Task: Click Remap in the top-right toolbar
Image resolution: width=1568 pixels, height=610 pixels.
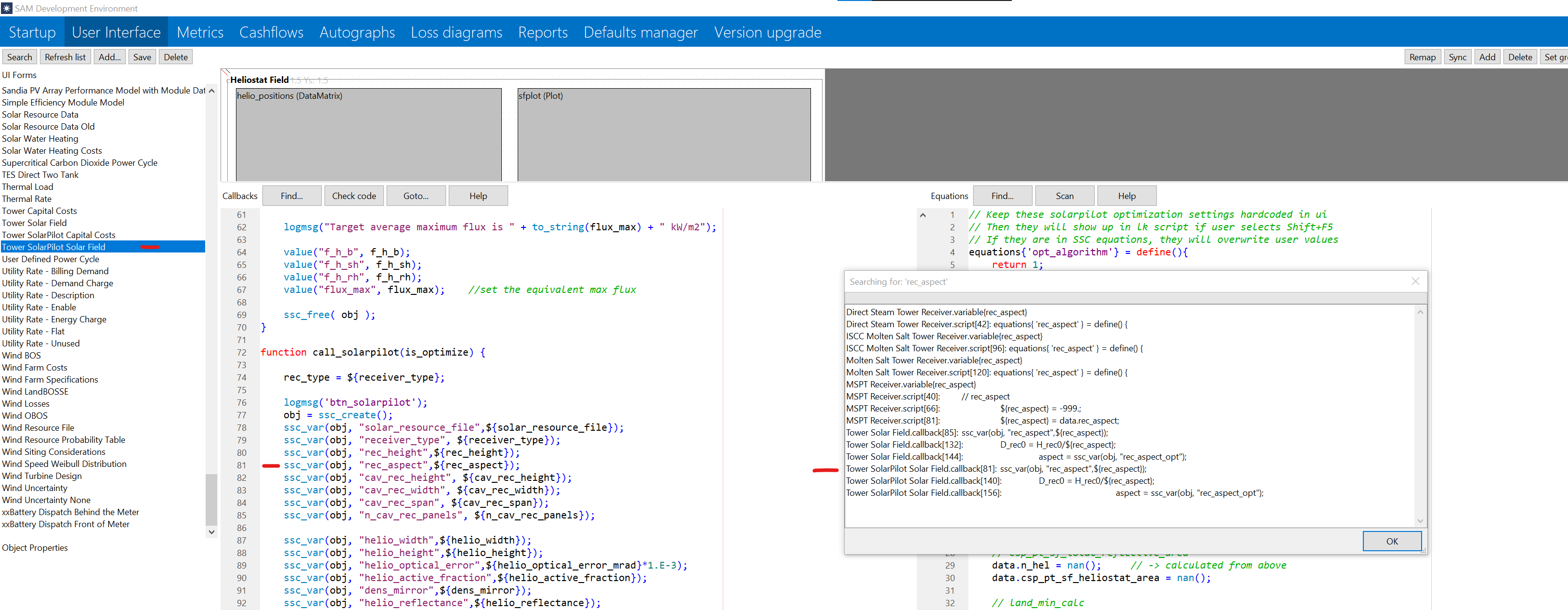Action: tap(1423, 57)
